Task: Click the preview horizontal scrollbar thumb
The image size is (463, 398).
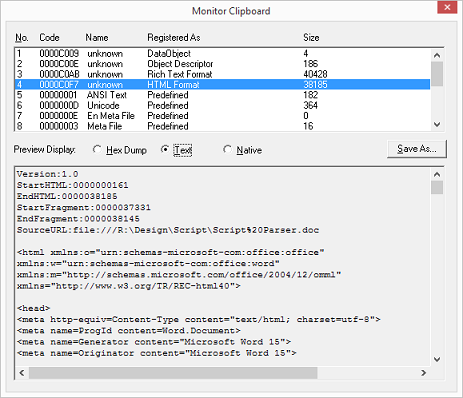Action: (x=173, y=373)
